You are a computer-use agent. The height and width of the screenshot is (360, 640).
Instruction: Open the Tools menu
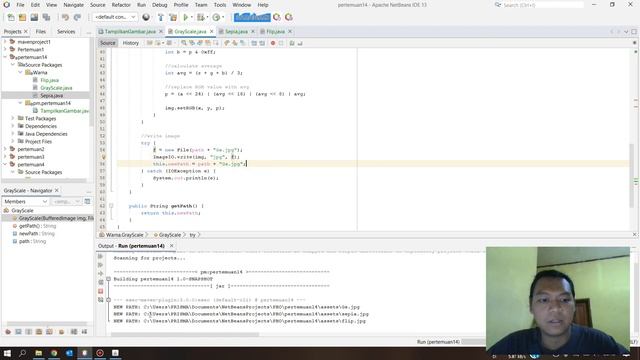pyautogui.click(x=220, y=5)
